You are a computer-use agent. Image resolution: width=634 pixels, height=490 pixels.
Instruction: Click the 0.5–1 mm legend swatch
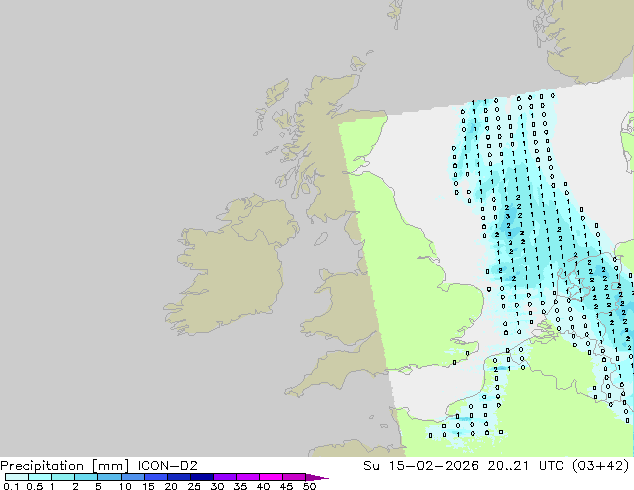pos(40,477)
